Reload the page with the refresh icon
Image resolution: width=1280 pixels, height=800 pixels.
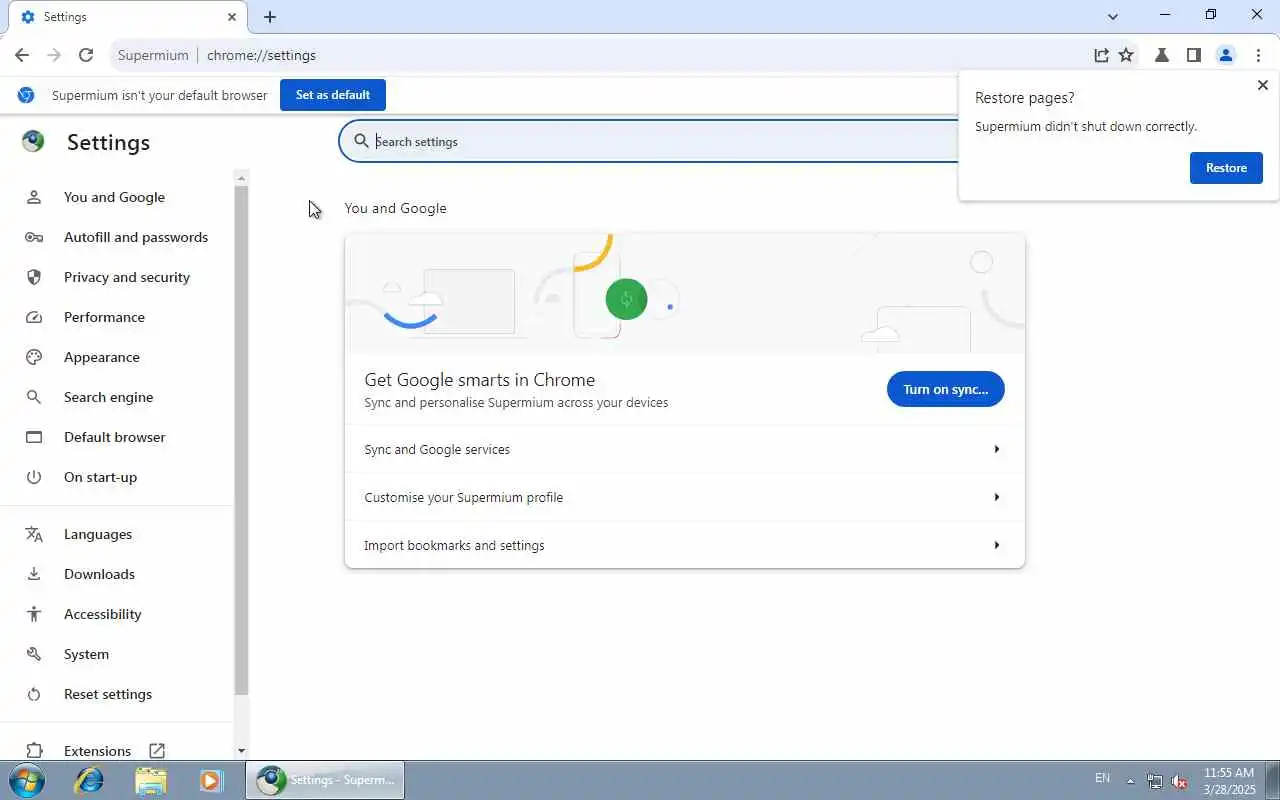(x=86, y=55)
